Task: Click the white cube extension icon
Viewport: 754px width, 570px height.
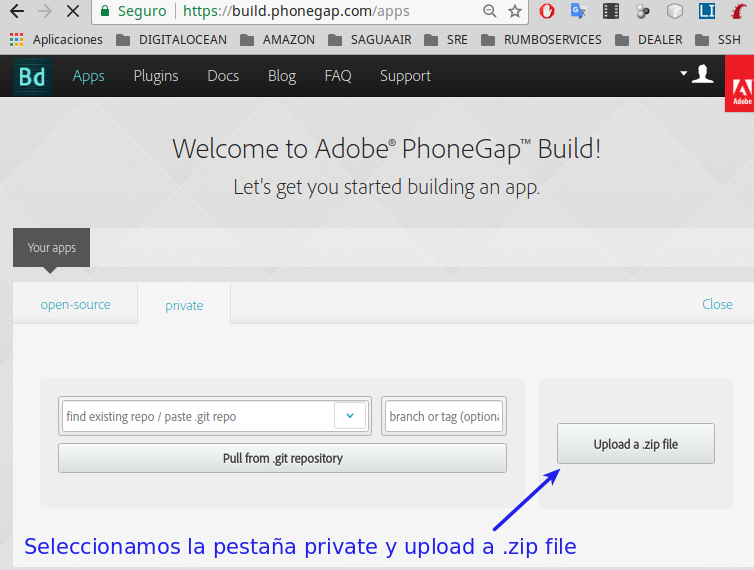Action: click(675, 11)
